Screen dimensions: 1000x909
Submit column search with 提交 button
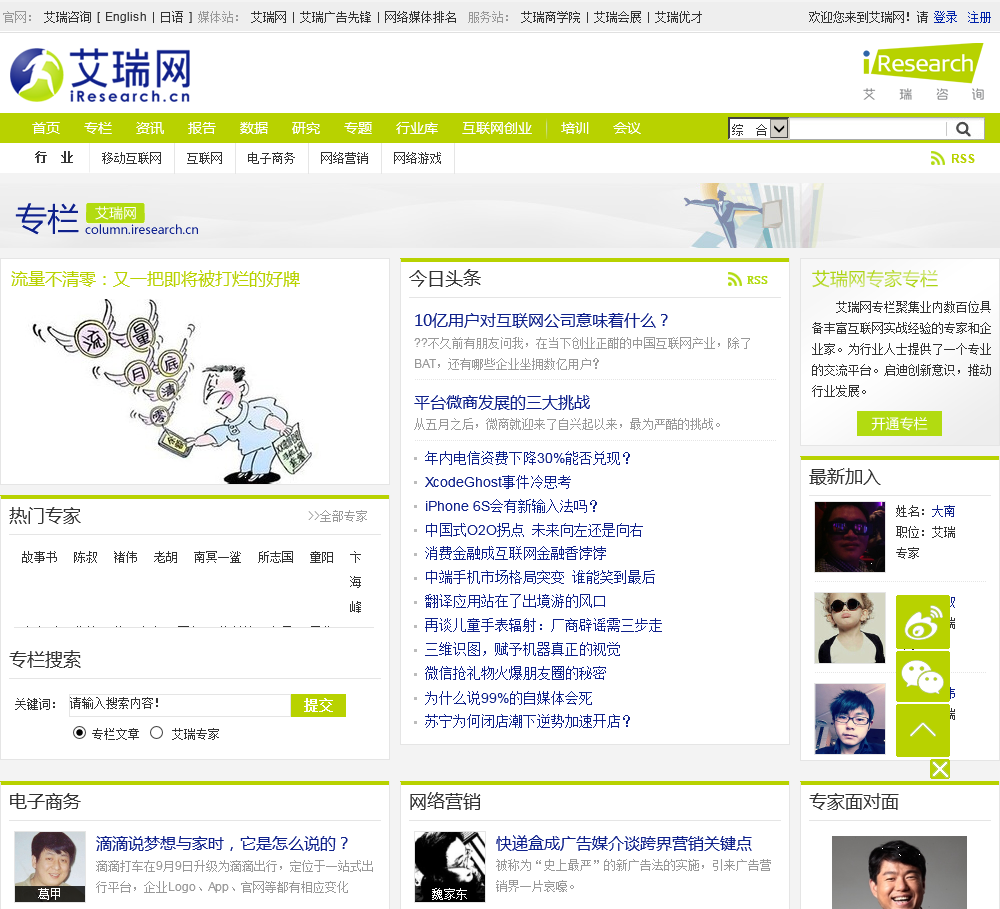pyautogui.click(x=318, y=705)
